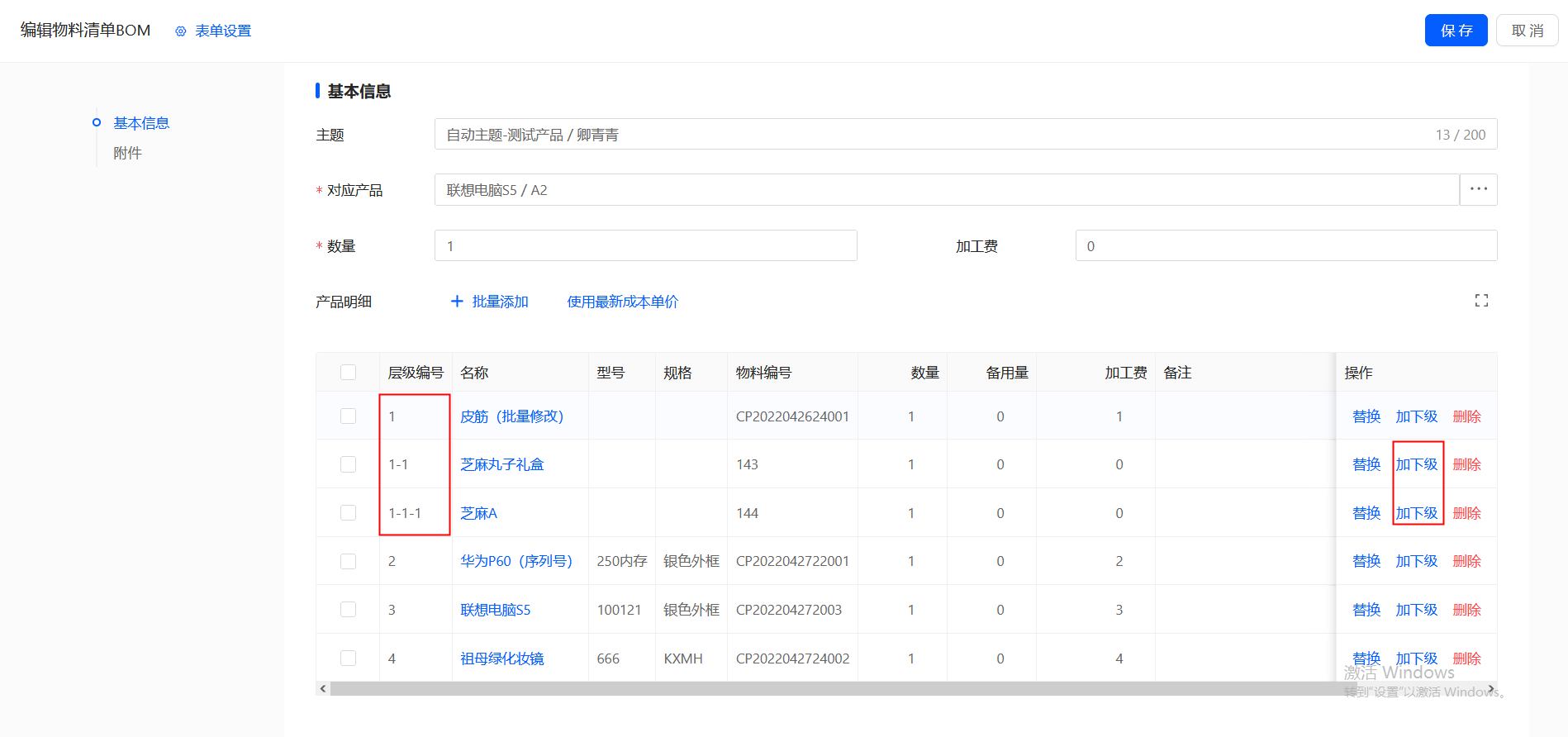The height and width of the screenshot is (737, 1568).
Task: Click 删除 in the 芝麻A row
Action: [x=1467, y=513]
